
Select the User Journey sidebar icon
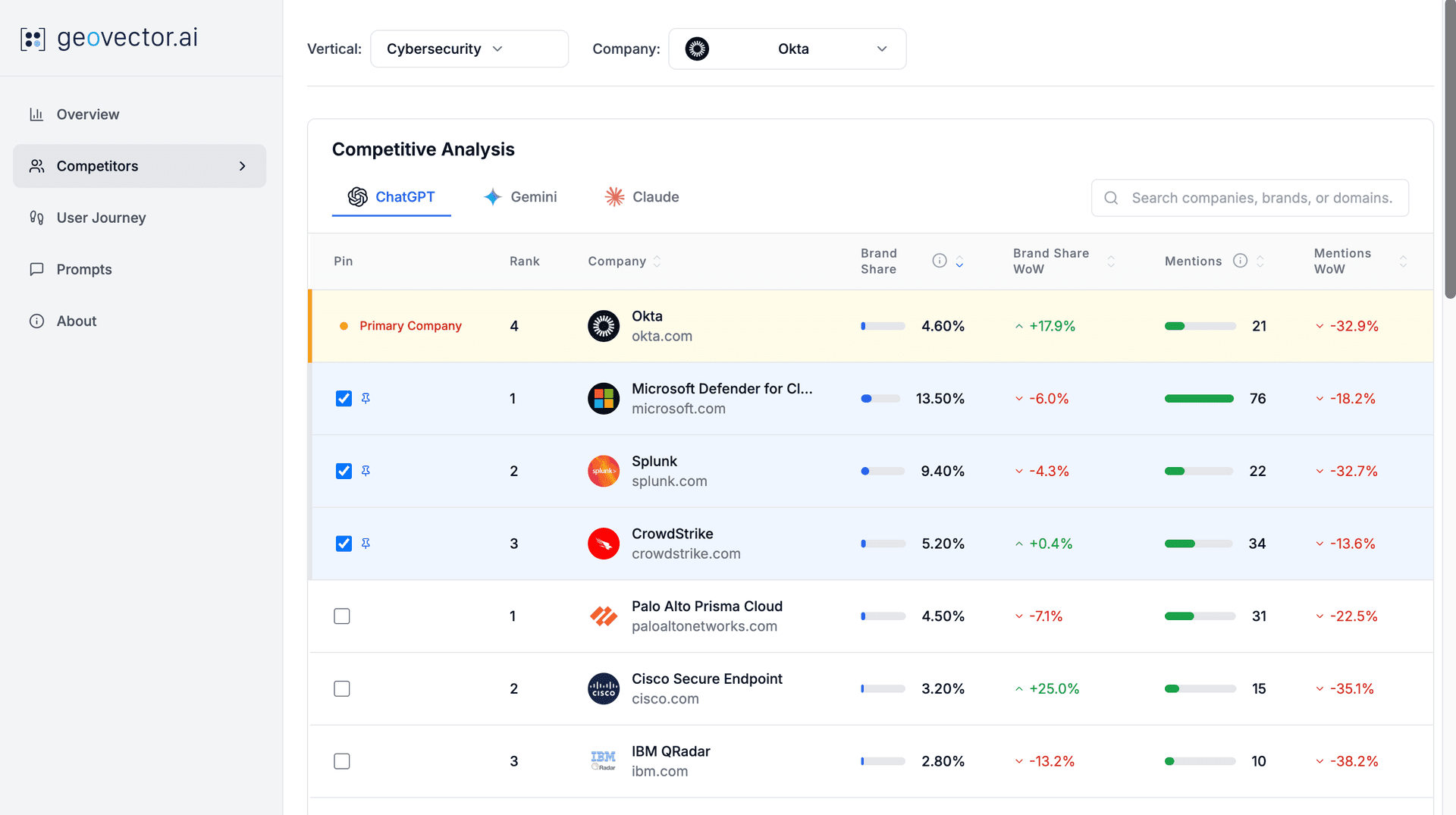pyautogui.click(x=36, y=218)
